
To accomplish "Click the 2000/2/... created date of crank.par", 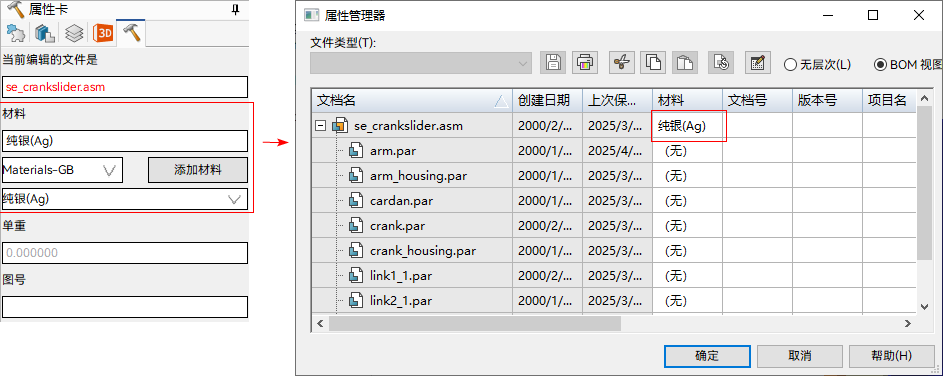I will tap(547, 226).
